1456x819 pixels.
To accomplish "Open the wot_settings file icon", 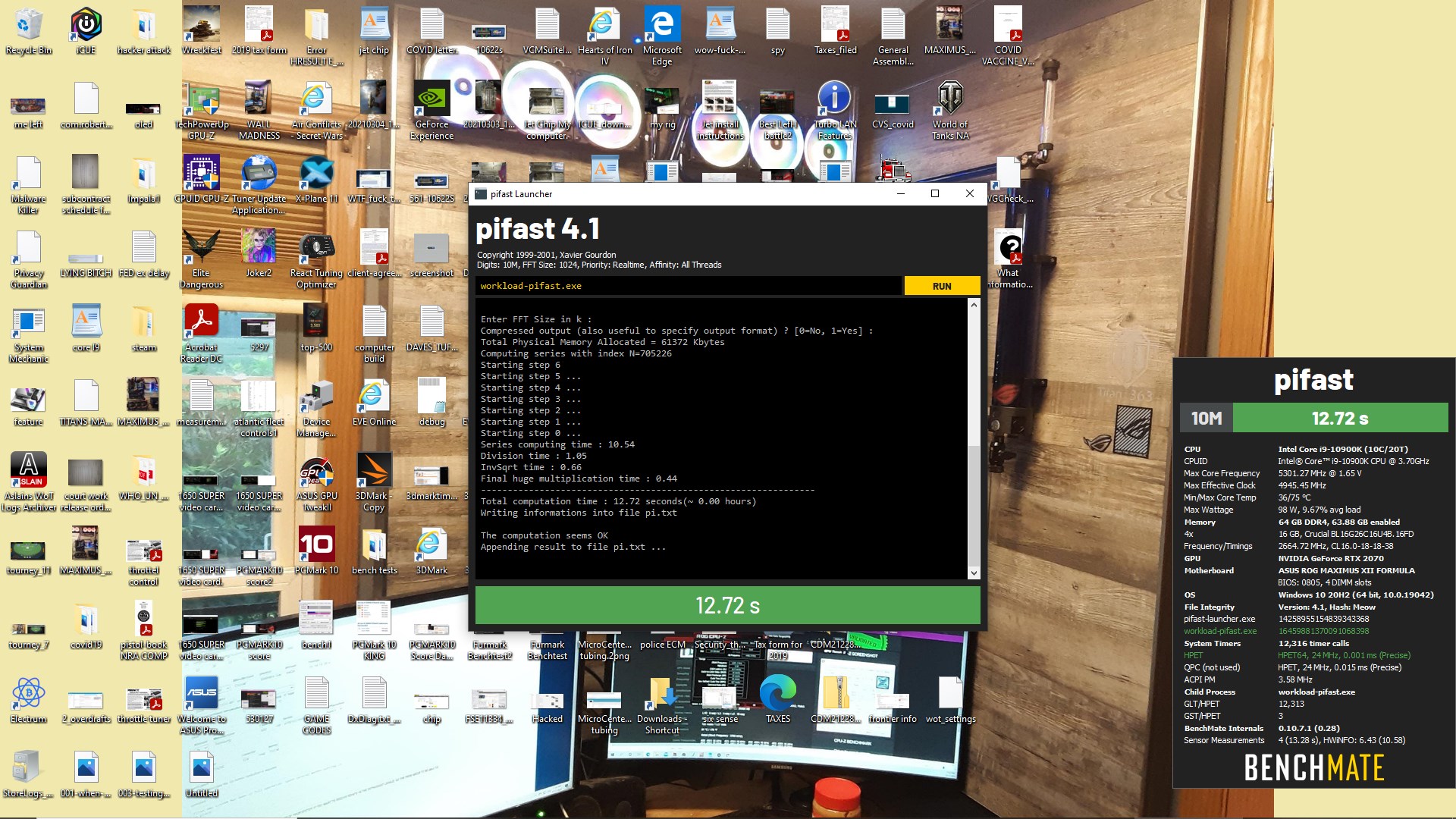I will point(950,700).
